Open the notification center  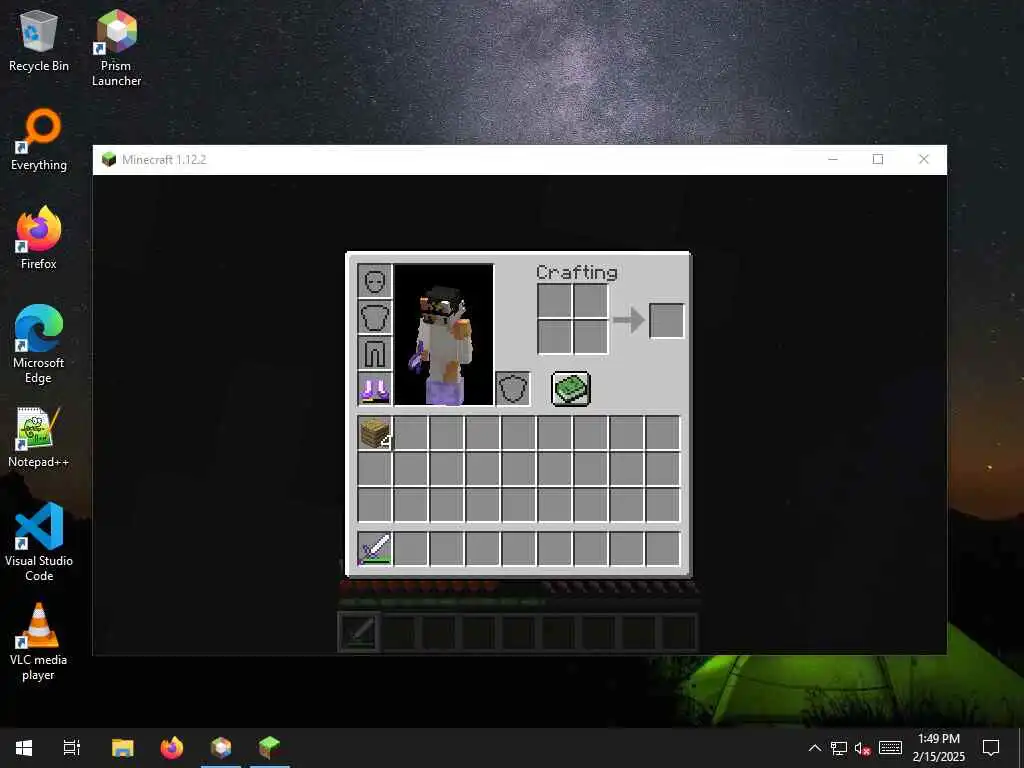(x=991, y=748)
